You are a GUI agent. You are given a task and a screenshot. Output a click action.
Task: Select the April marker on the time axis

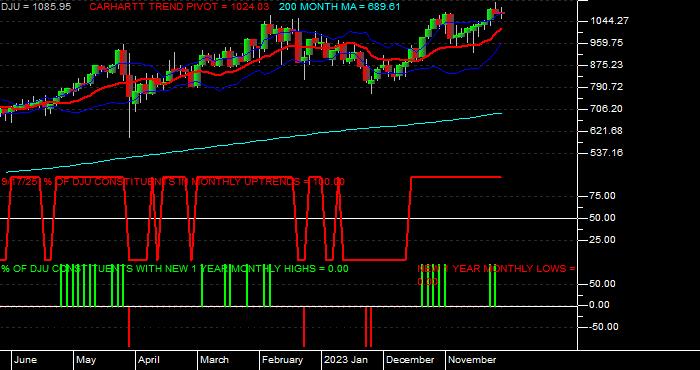(149, 360)
